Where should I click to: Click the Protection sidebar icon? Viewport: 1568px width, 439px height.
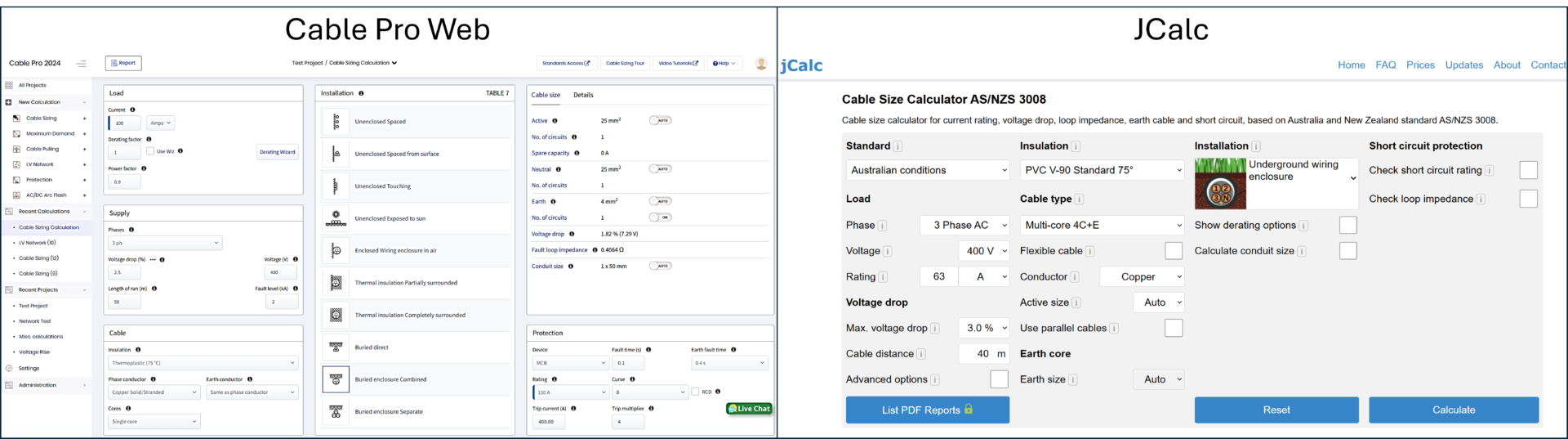16,180
